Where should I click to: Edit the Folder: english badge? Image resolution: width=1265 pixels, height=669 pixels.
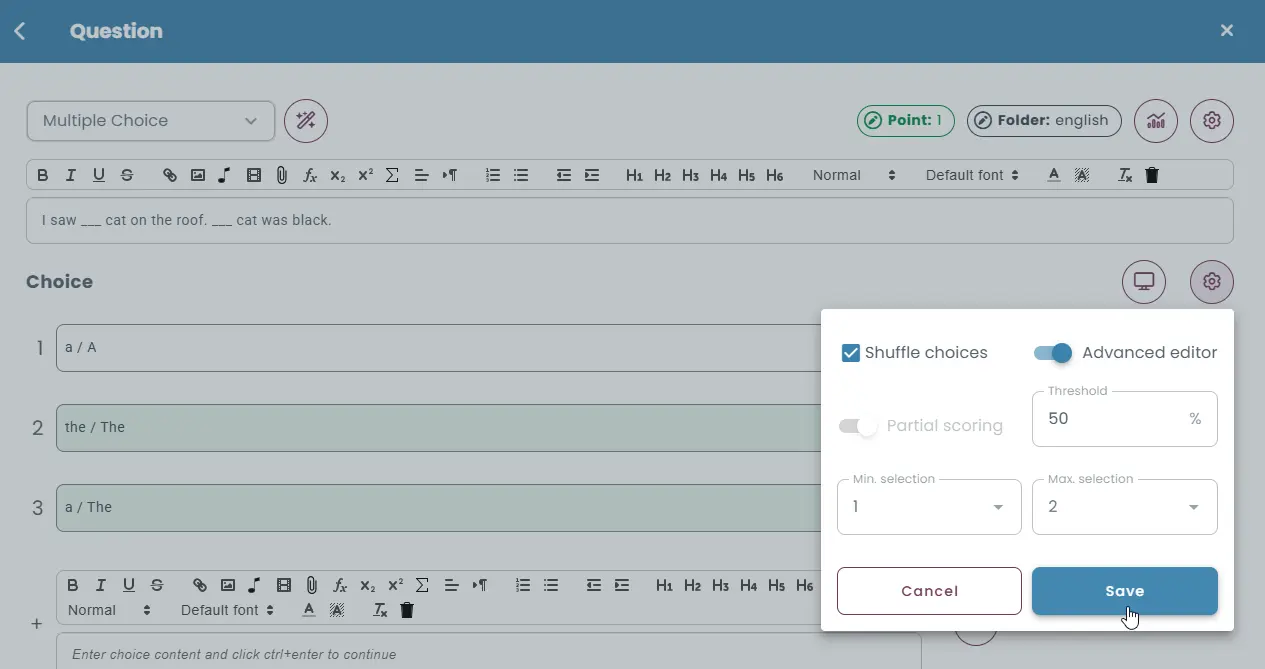1044,121
